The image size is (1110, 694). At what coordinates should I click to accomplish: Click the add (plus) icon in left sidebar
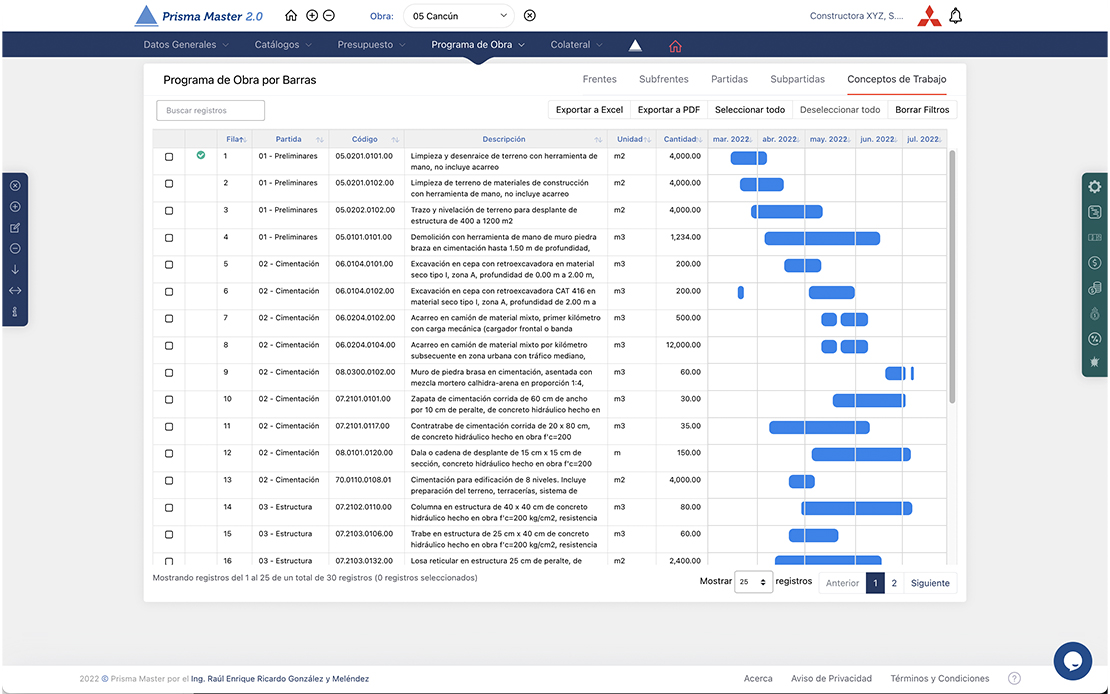pyautogui.click(x=15, y=207)
